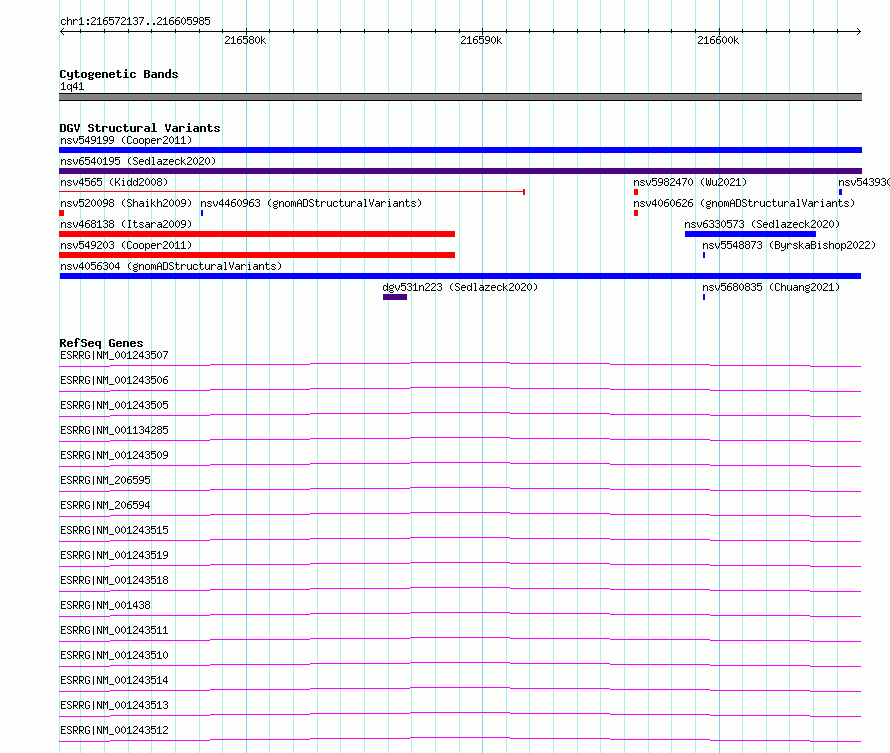Click the nsv549199 (Cooper2011) blue variant bar
Viewport: 890px width, 753px height.
(x=460, y=150)
